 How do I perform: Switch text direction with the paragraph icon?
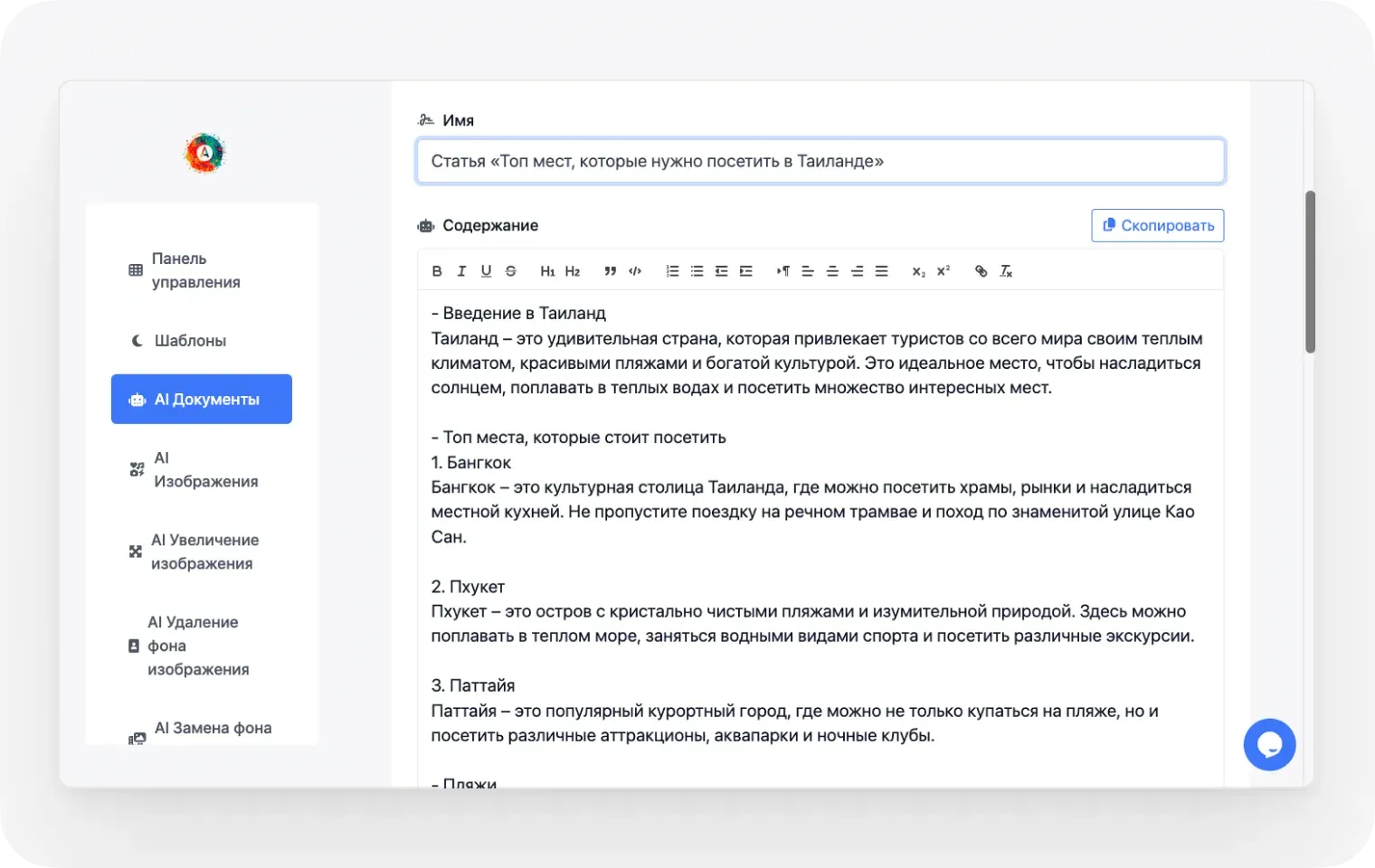[783, 271]
